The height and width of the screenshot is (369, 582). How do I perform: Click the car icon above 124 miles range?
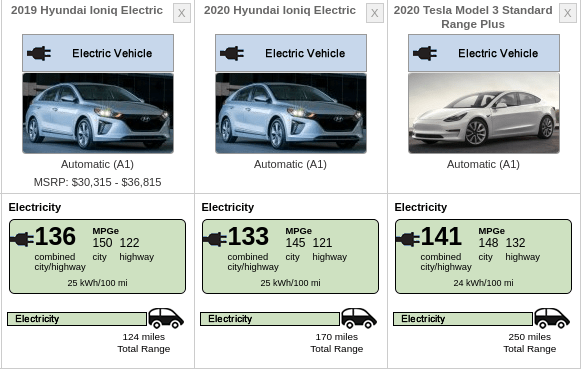166,318
